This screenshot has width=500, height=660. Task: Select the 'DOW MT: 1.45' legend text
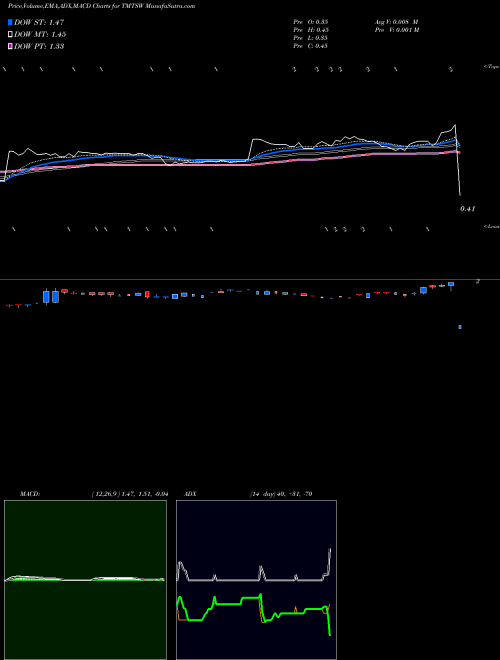pos(40,35)
